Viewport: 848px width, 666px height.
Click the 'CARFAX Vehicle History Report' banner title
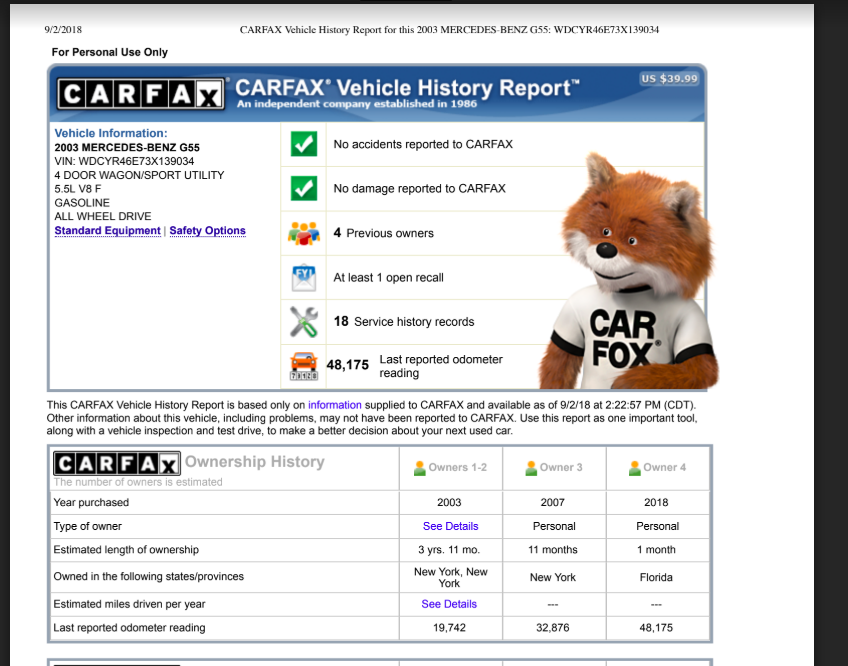(407, 88)
